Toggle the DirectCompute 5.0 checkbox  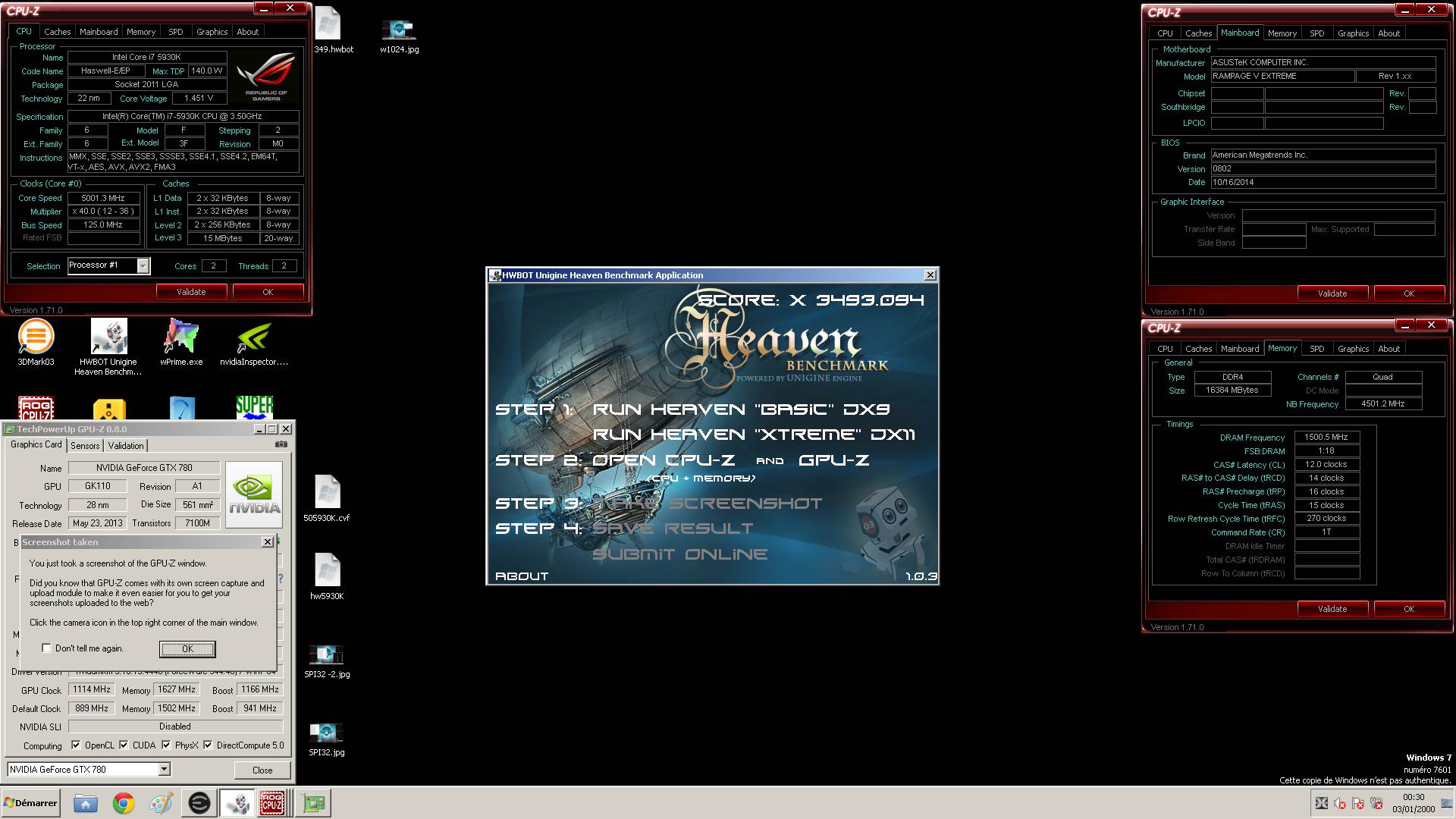(208, 745)
